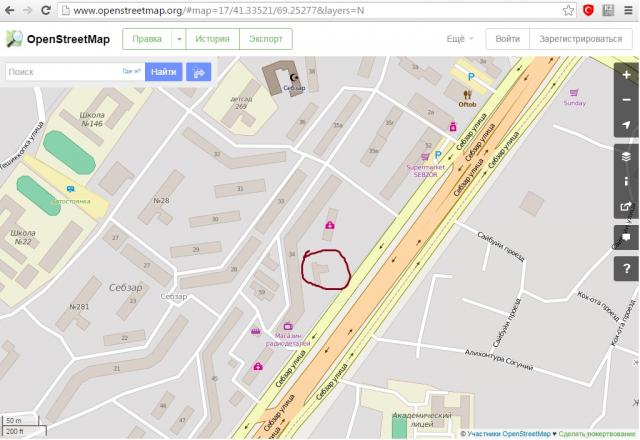This screenshot has width=640, height=440.
Task: Click the Поиск search input field
Action: [x=62, y=72]
